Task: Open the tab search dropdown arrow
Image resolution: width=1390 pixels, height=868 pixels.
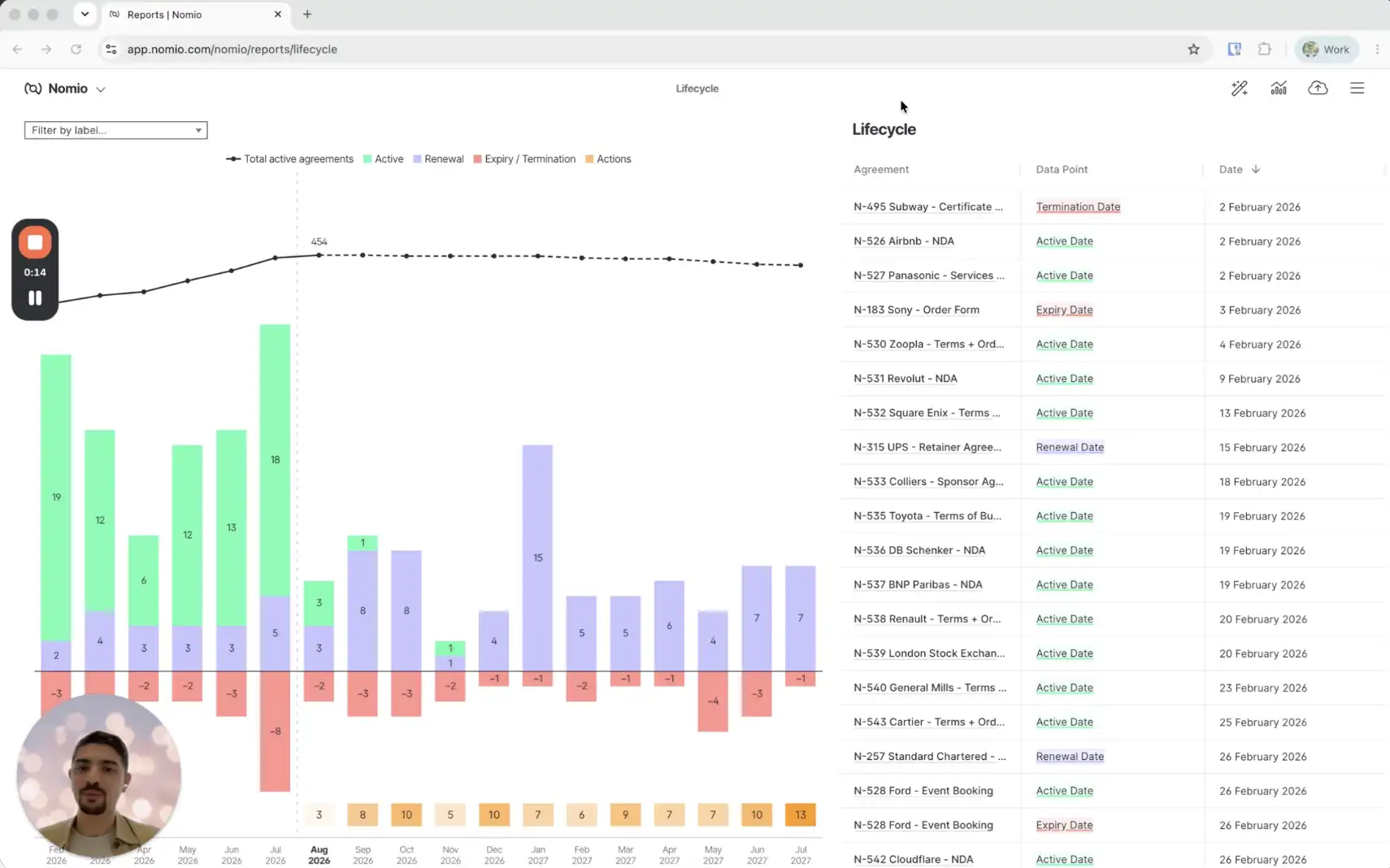Action: click(x=85, y=15)
